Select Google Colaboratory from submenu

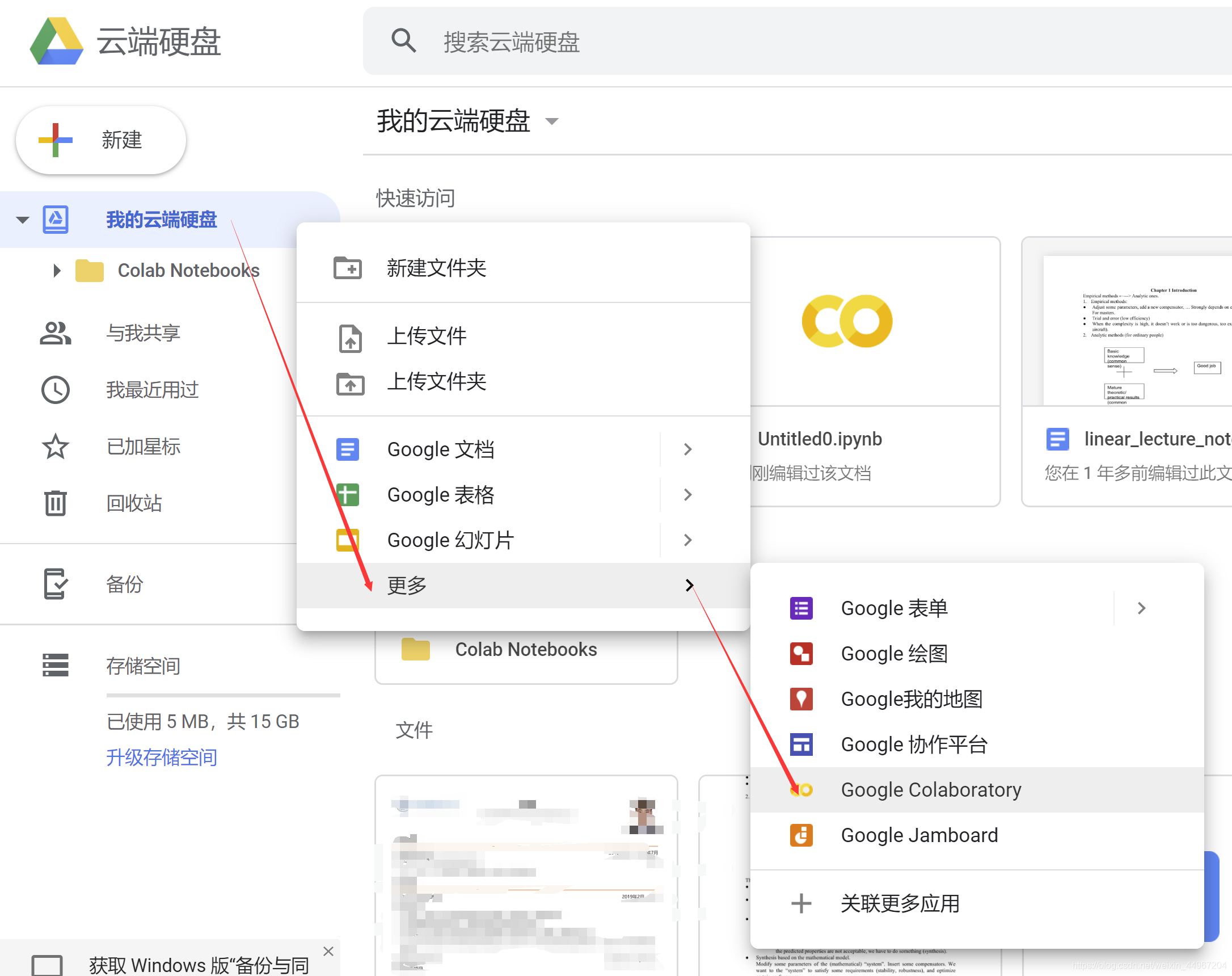[x=977, y=790]
